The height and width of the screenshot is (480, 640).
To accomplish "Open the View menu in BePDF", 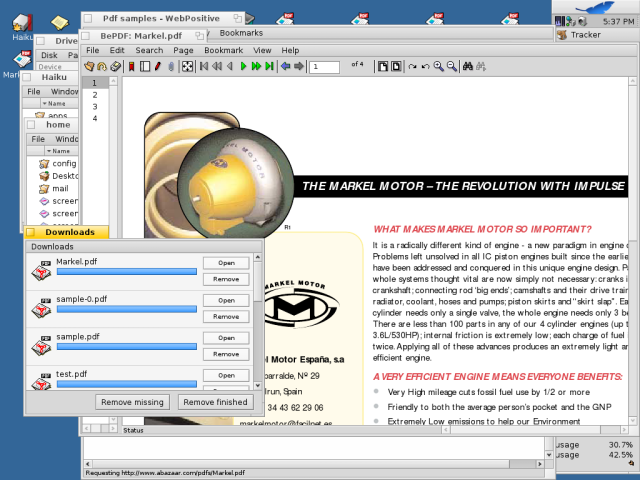I will coord(262,50).
